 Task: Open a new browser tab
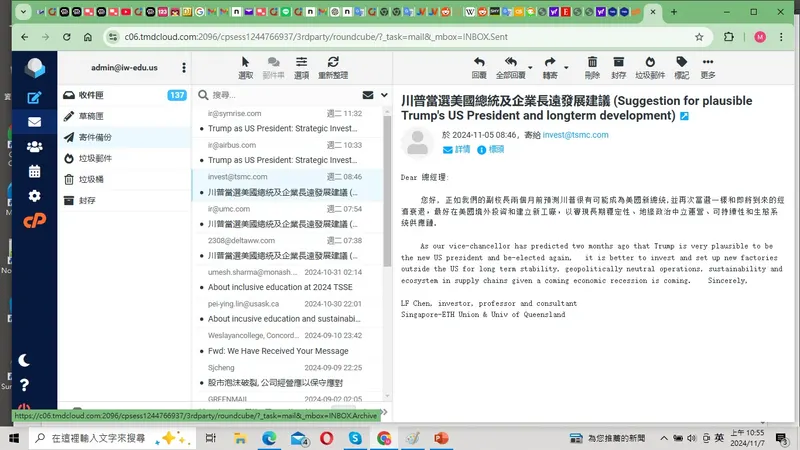[x=674, y=12]
